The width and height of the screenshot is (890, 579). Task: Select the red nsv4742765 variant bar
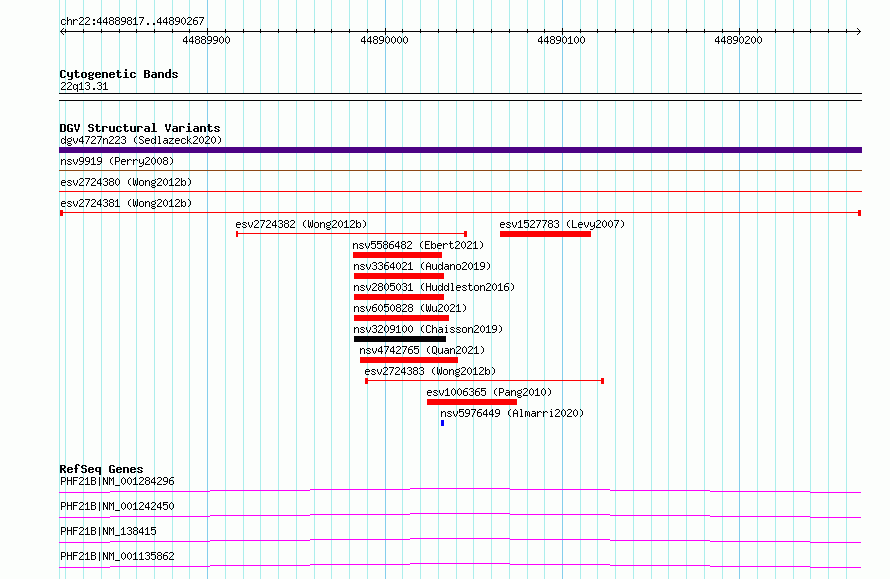click(409, 360)
